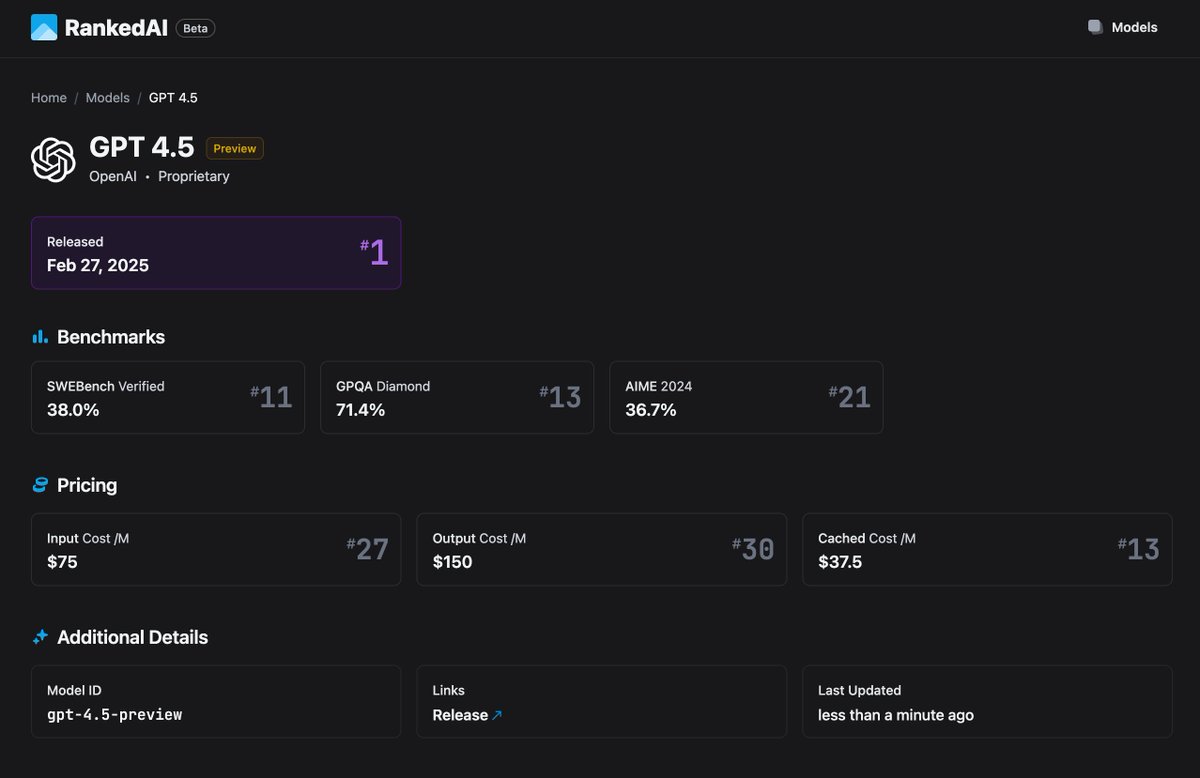Screen dimensions: 1200x778
Task: Click the Preview badge
Action: 235,148
